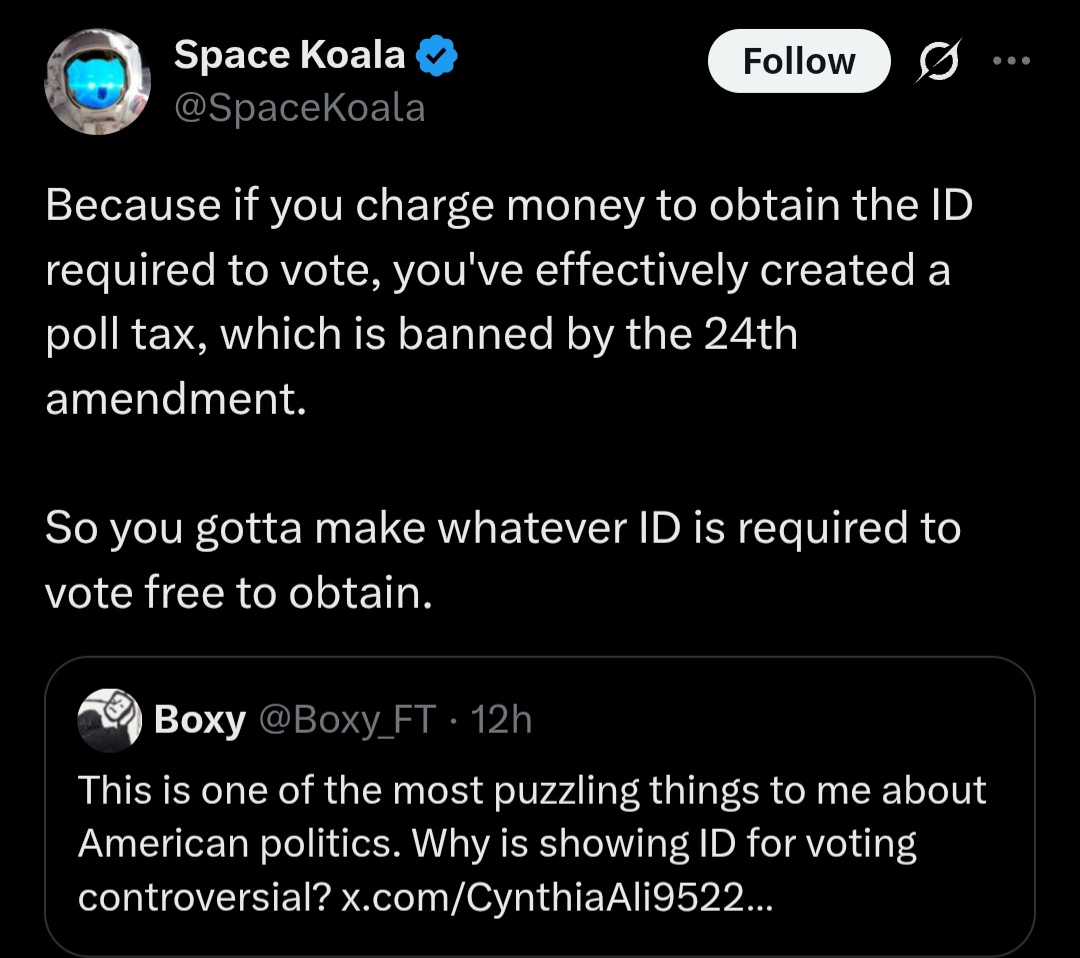Click the 12h timestamp on quoted post
Screen dimensions: 1080x958
coord(501,720)
